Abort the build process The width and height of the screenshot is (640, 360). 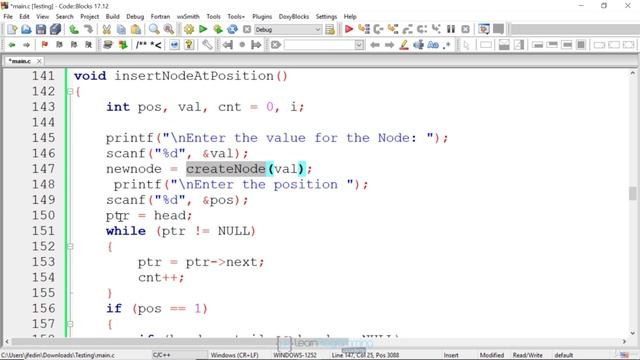coord(247,29)
